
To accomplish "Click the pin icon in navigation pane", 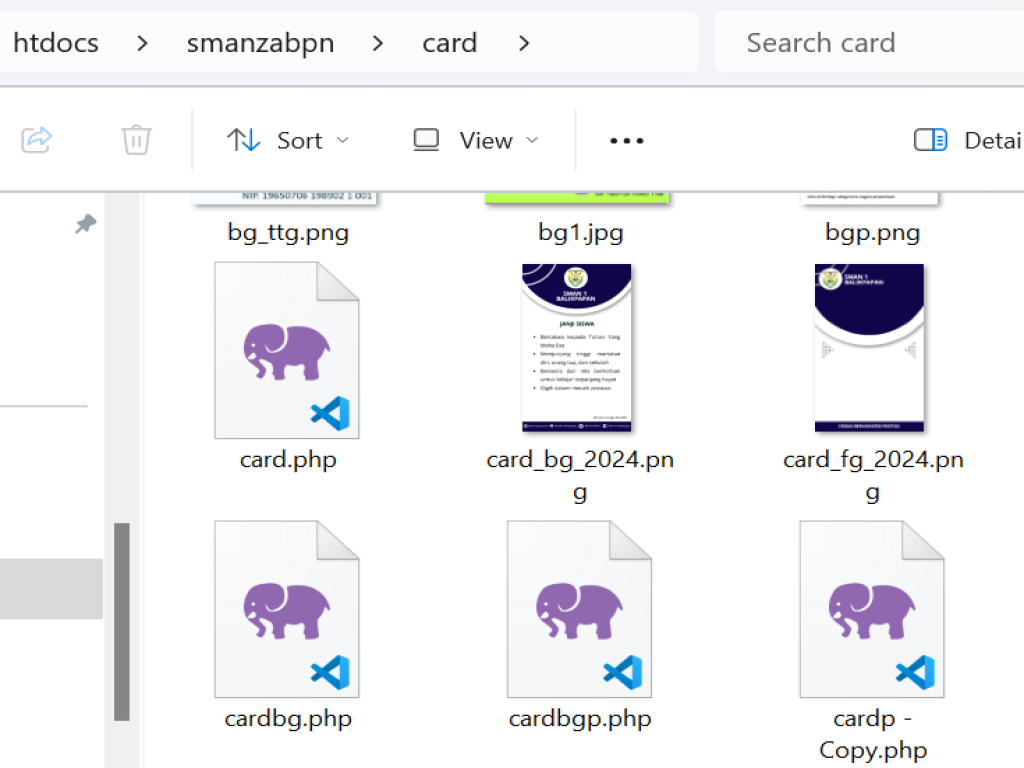I will pos(86,225).
